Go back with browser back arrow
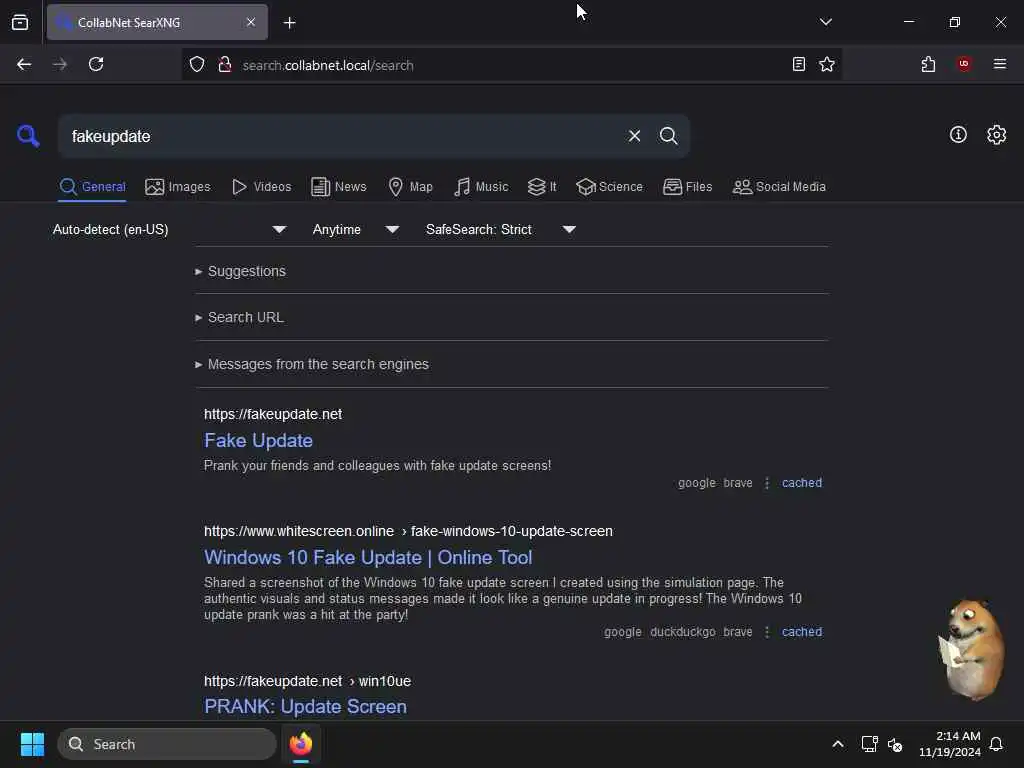Image resolution: width=1024 pixels, height=768 pixels. coord(24,64)
